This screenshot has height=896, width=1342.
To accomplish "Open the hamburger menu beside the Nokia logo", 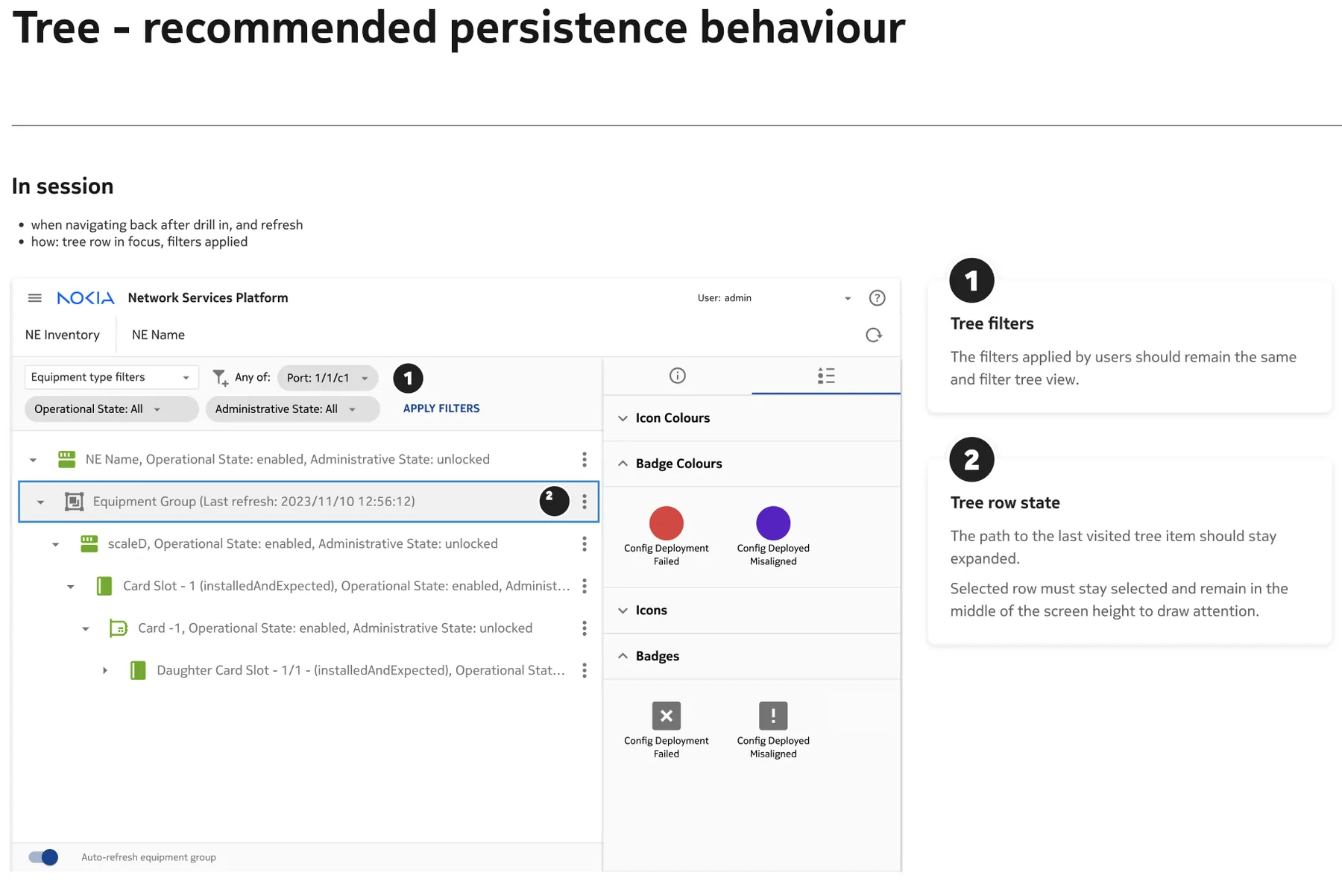I will coord(34,298).
